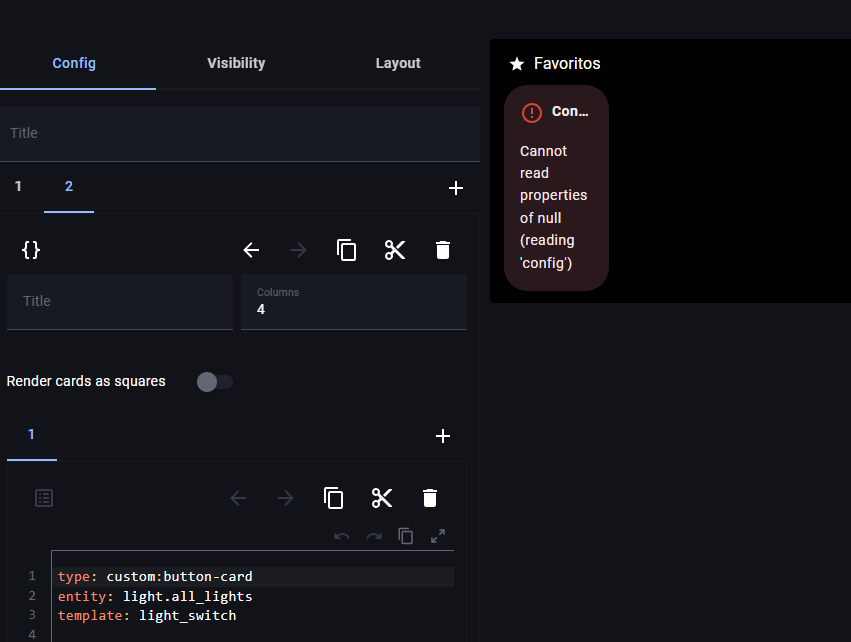Click the top Title input field

pyautogui.click(x=240, y=134)
